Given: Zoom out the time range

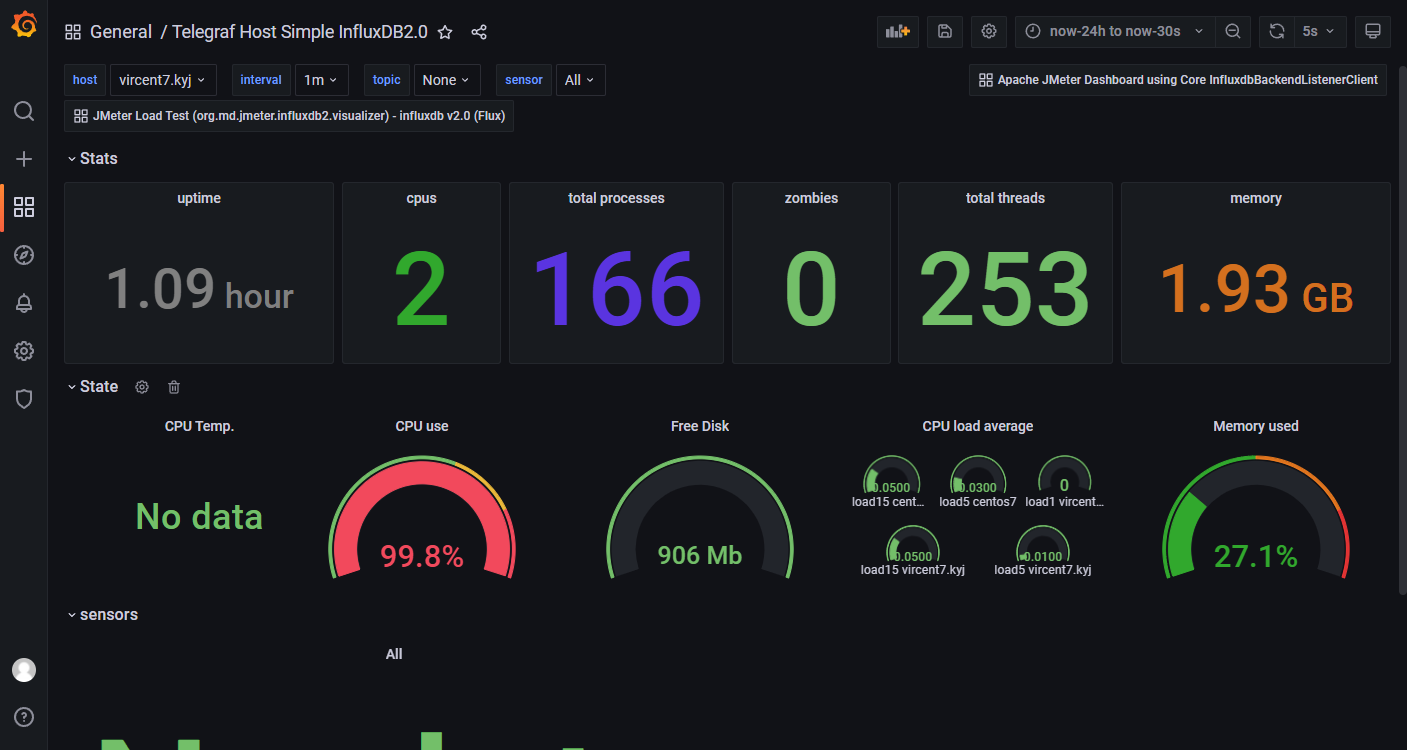Looking at the screenshot, I should pyautogui.click(x=1233, y=31).
